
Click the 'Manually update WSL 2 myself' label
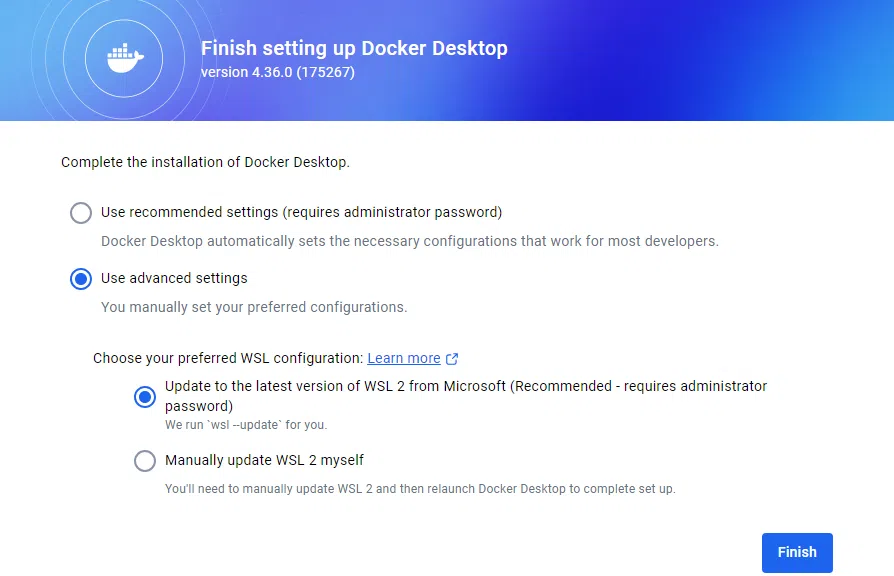[266, 461]
